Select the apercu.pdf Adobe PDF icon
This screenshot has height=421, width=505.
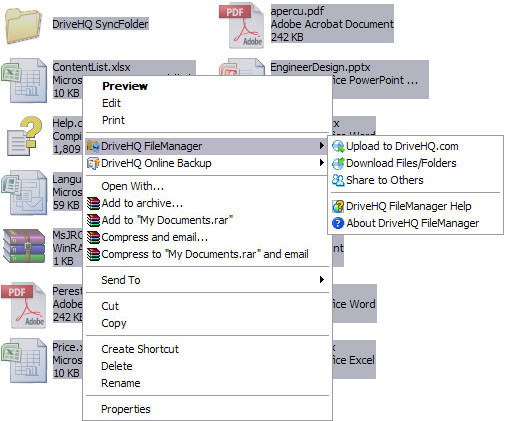(x=242, y=26)
